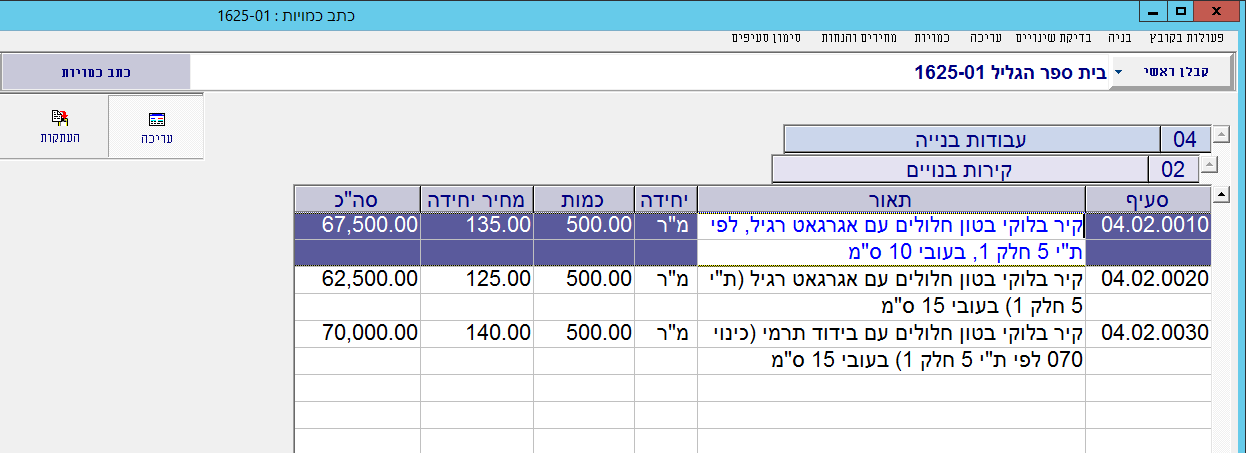Viewport: 1246px width, 453px height.
Task: Open the כמויות menu
Action: (934, 38)
